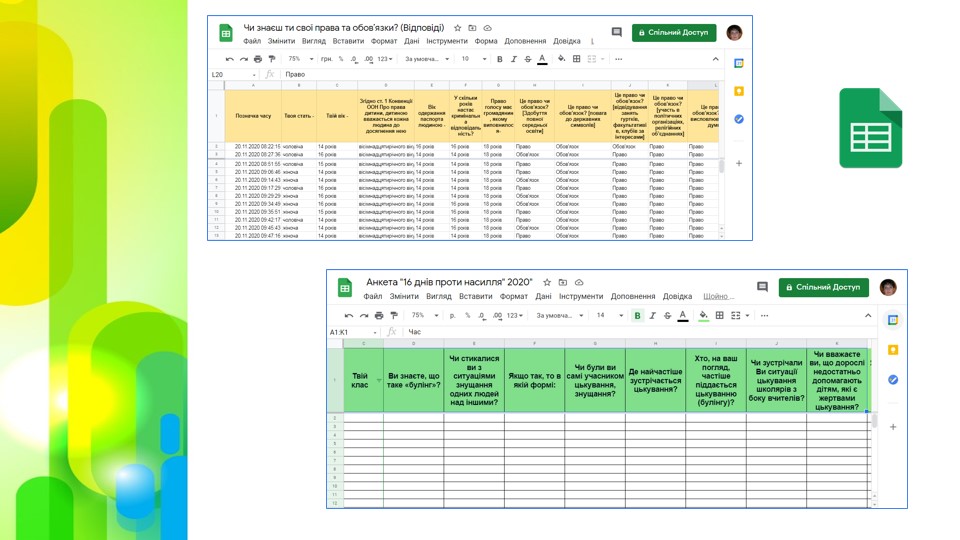Open account avatar in lower 'Анкета' spreadsheet
Screen dimensions: 960x540
coord(888,287)
